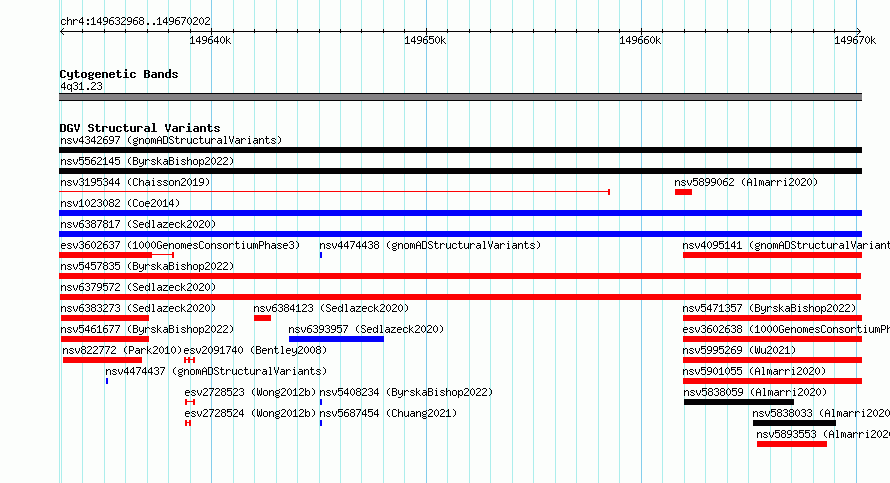Open nsv6393957 (Sedlazeck2020) label
The width and height of the screenshot is (890, 483).
point(366,329)
